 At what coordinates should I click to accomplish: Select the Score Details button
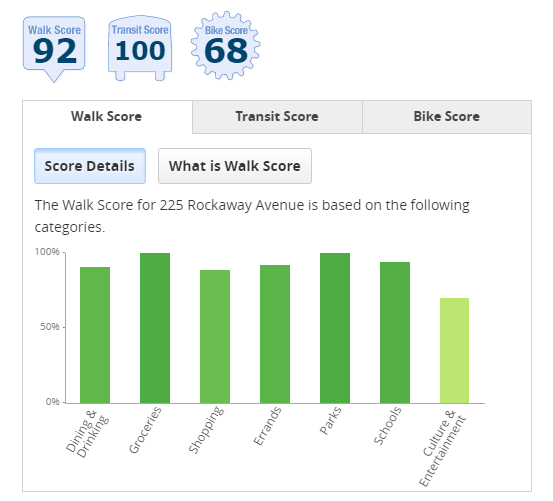(x=90, y=166)
